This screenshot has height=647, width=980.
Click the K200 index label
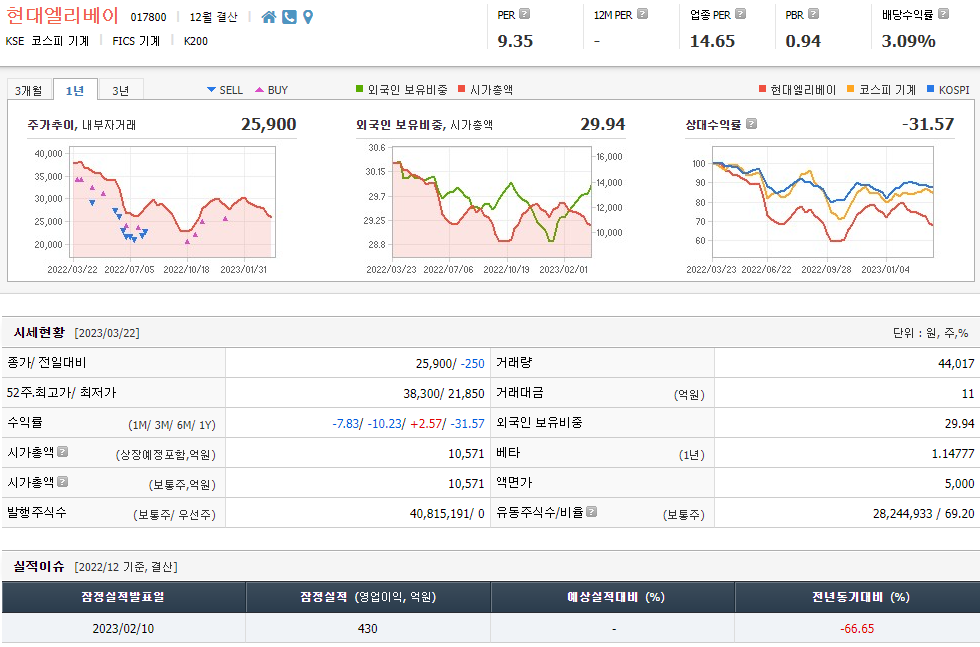pos(196,41)
